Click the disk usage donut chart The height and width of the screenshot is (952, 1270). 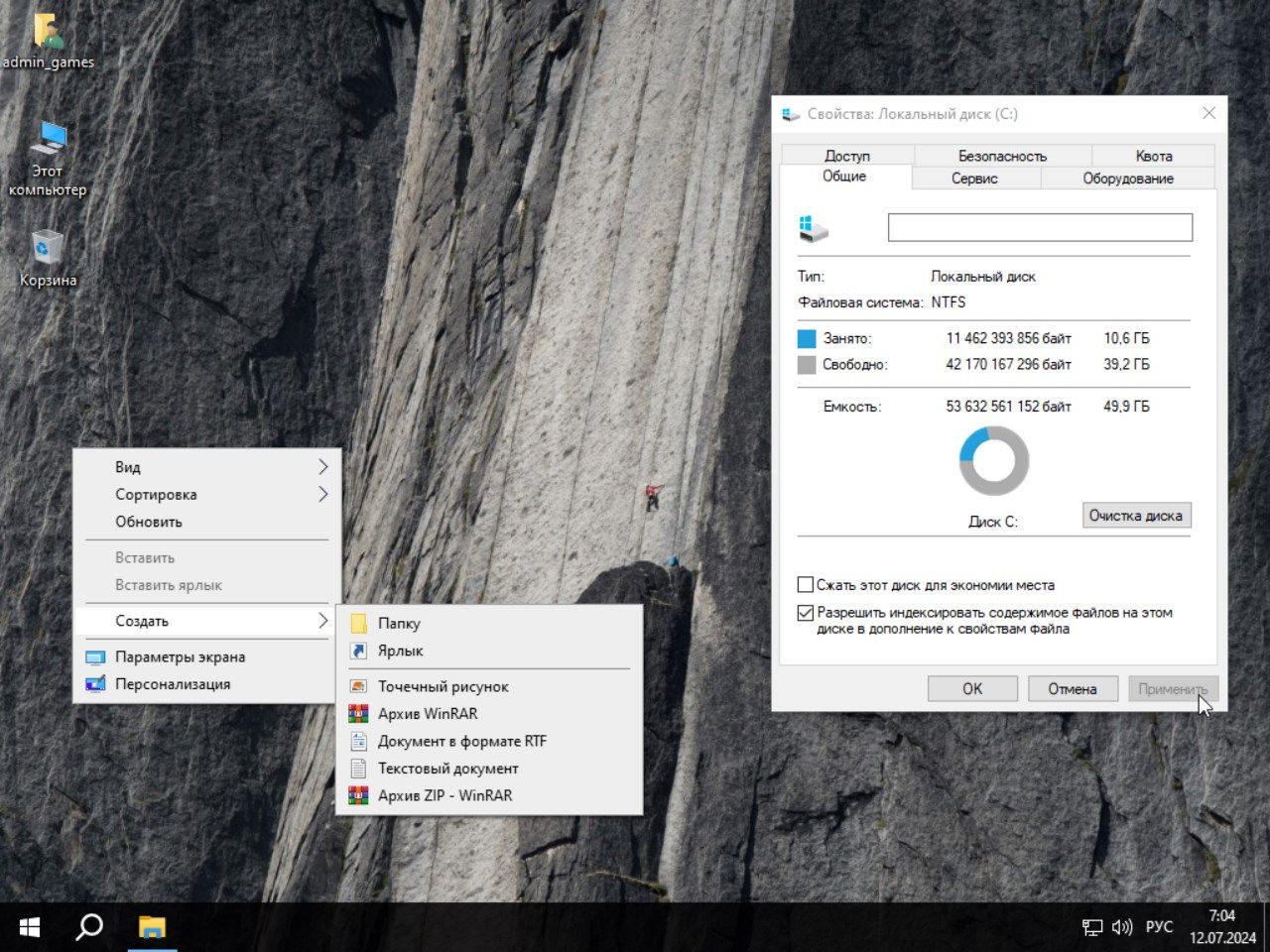pos(994,461)
